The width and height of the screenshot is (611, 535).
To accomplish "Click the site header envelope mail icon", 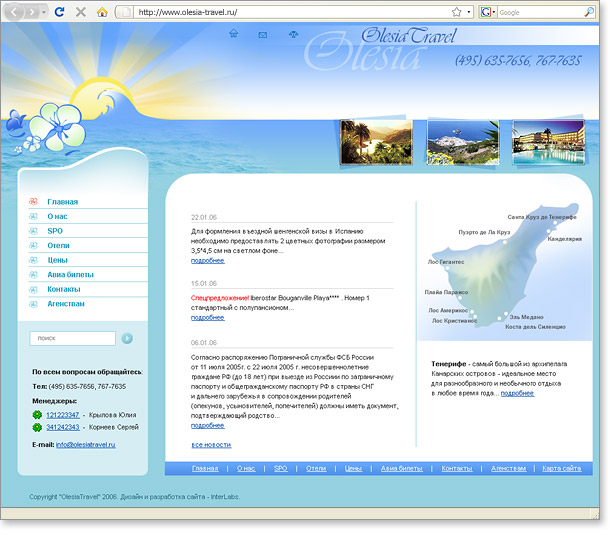I will pyautogui.click(x=263, y=35).
